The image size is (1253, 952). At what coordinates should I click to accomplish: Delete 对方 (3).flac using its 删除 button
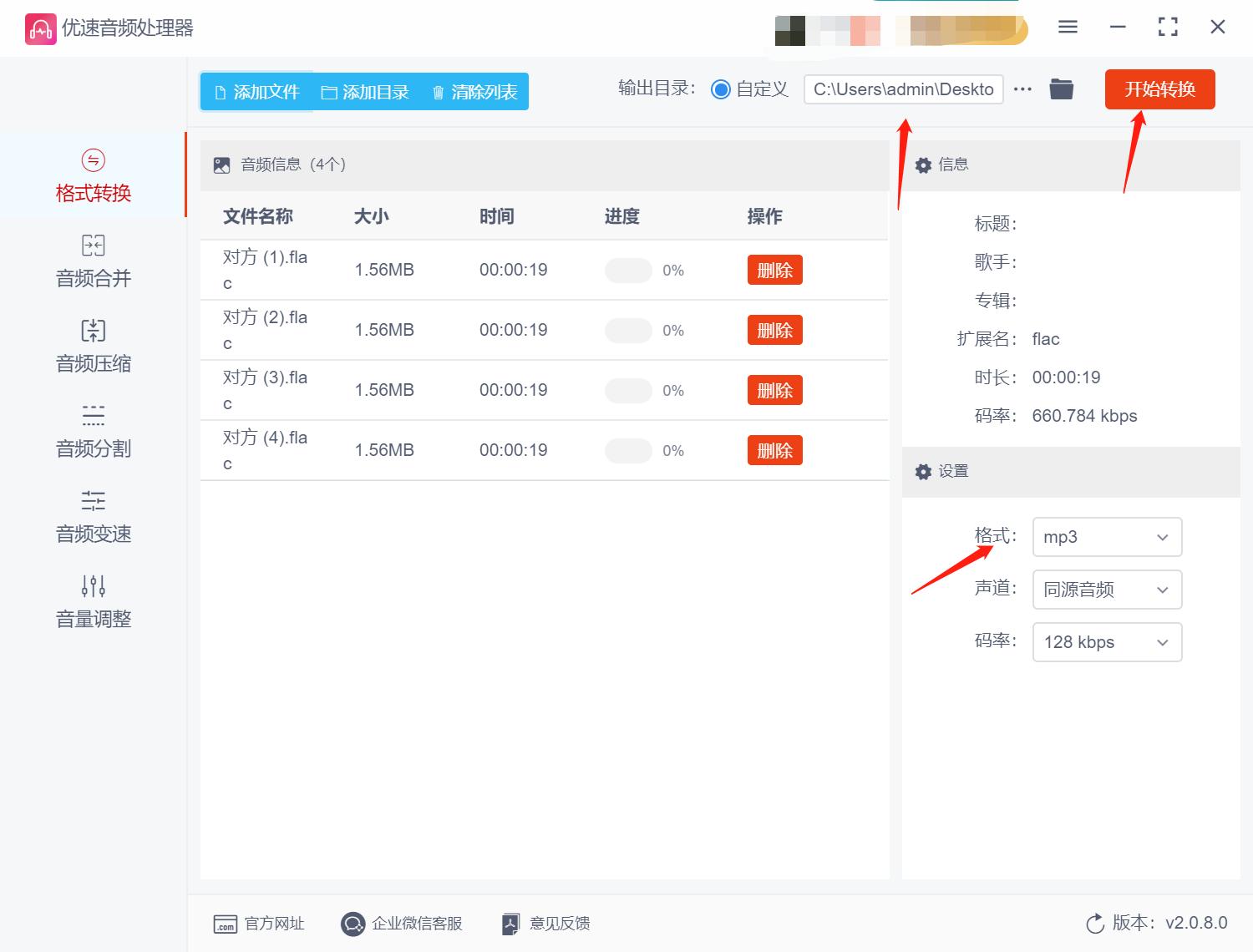click(774, 390)
